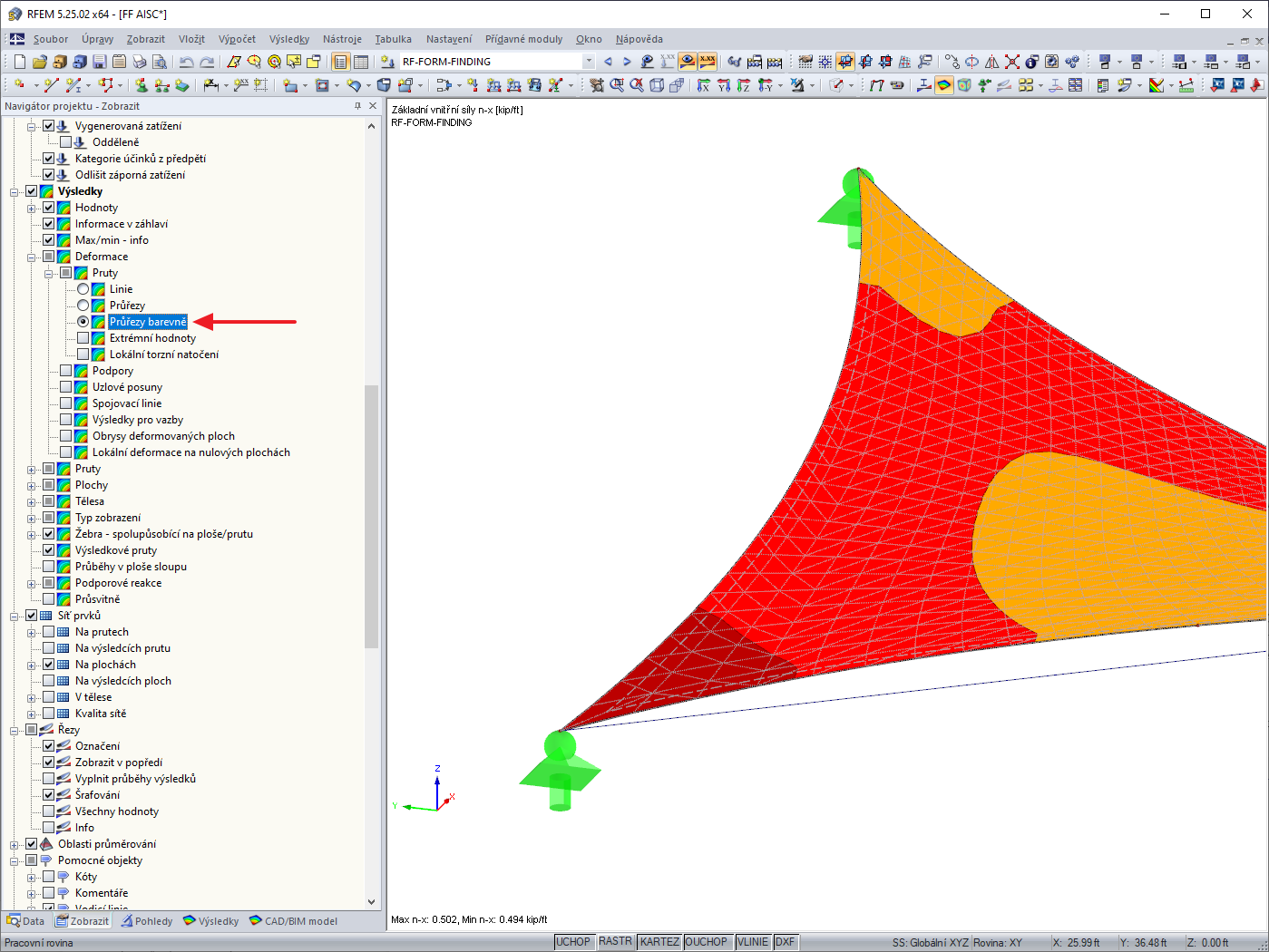Viewport: 1269px width, 952px height.
Task: Uncheck the Informace v záhlaví checkbox
Action: click(x=49, y=224)
